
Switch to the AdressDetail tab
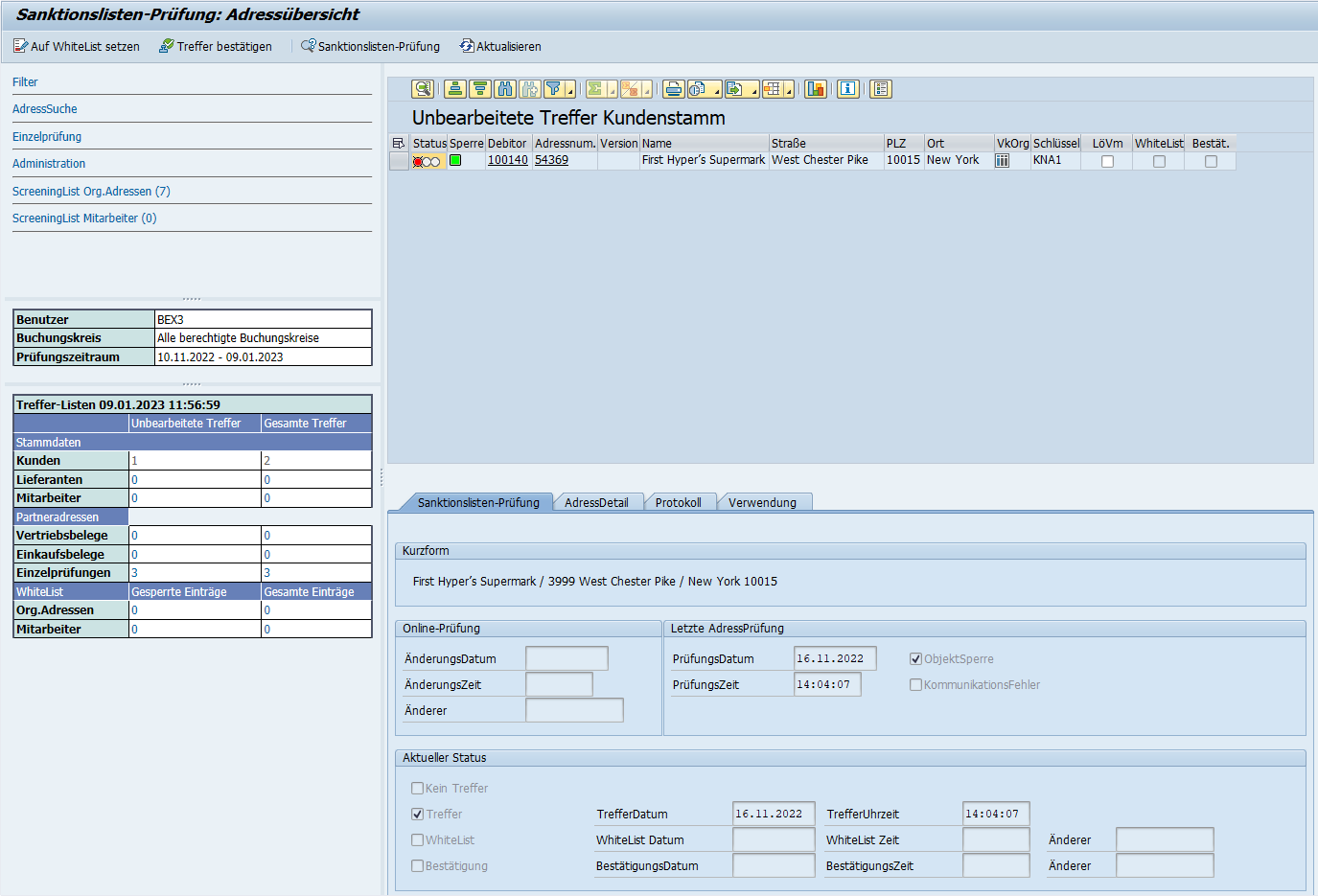point(596,502)
